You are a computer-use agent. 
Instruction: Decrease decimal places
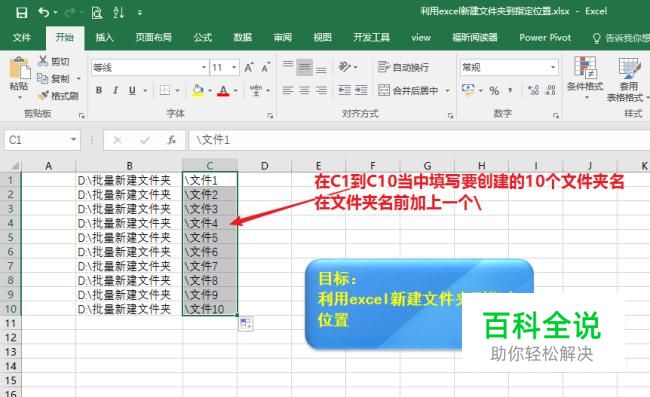551,90
